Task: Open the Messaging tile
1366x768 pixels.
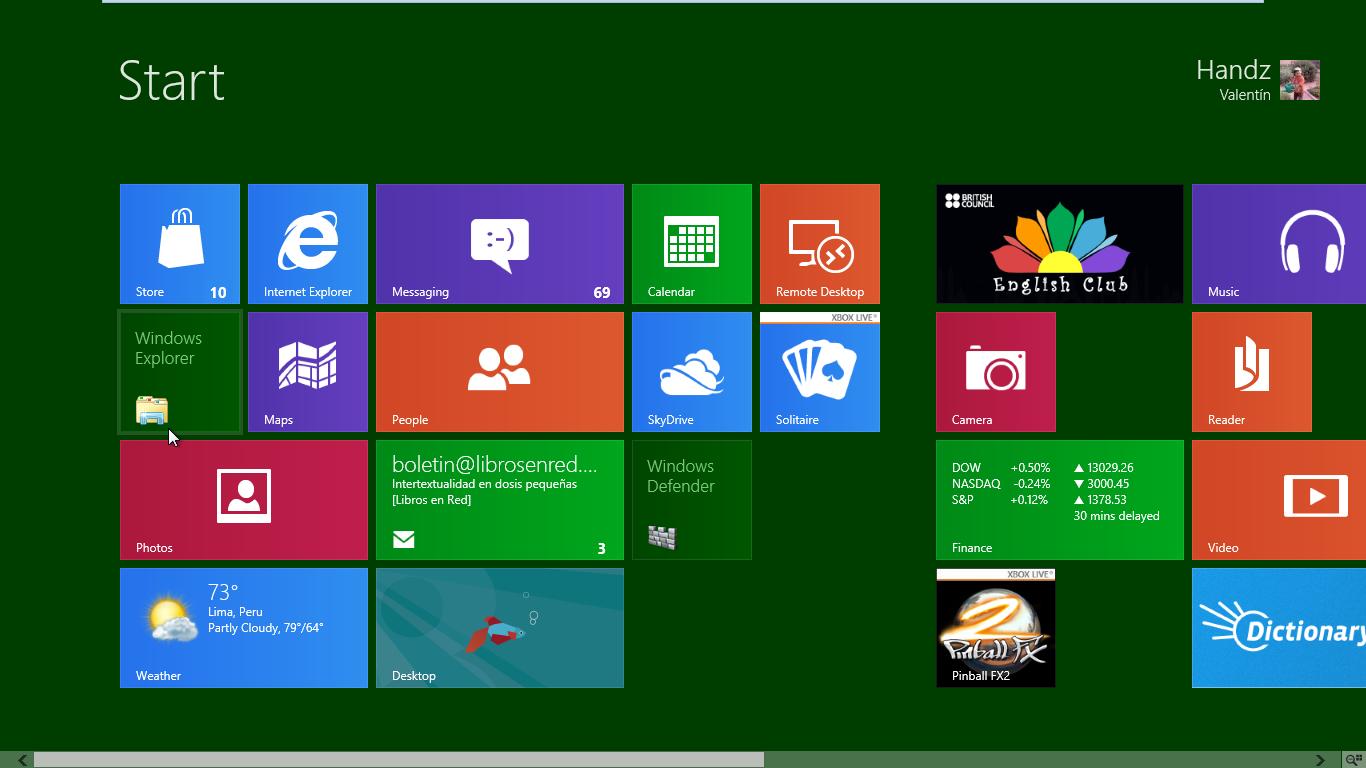Action: pyautogui.click(x=500, y=243)
